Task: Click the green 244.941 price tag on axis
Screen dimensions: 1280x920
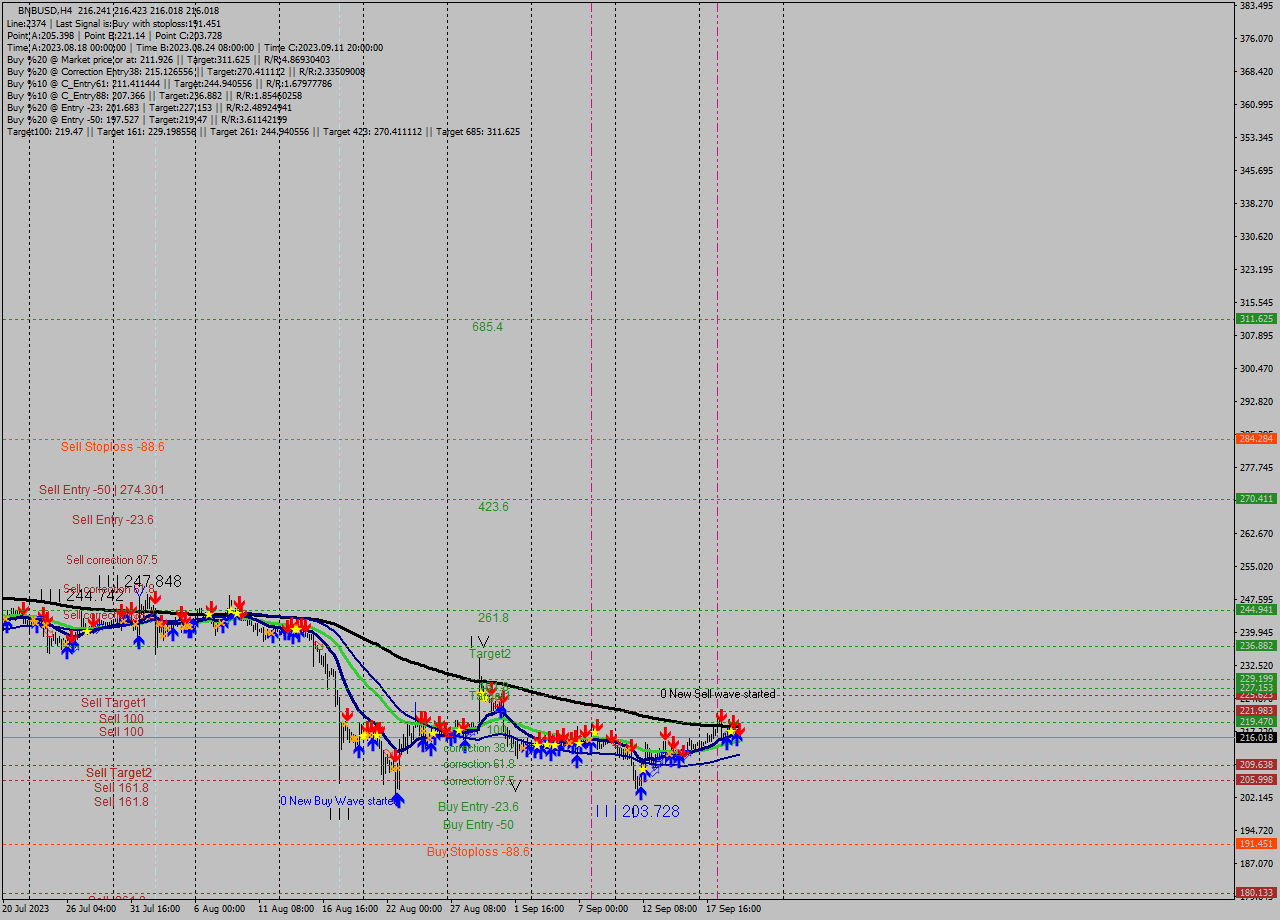Action: 1256,609
